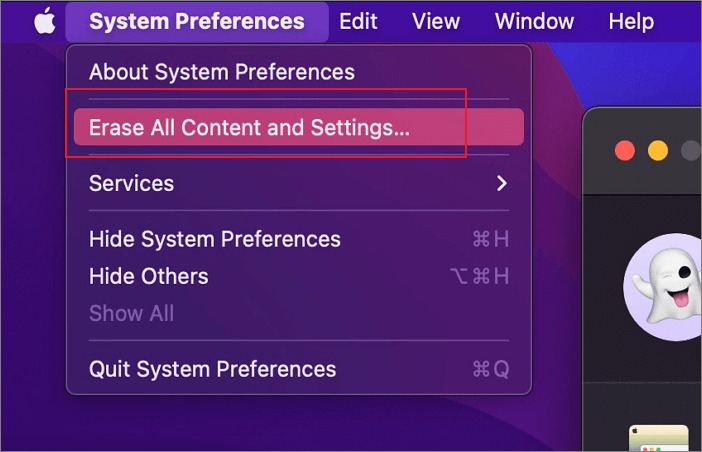Open the View menu

pos(436,21)
